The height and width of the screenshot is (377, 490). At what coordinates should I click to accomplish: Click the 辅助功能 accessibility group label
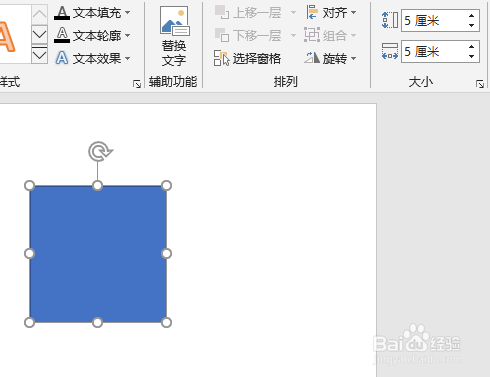173,82
